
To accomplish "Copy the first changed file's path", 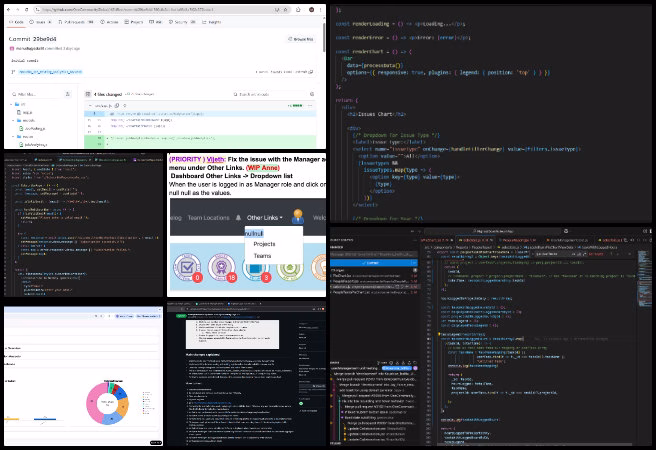I will [x=117, y=105].
